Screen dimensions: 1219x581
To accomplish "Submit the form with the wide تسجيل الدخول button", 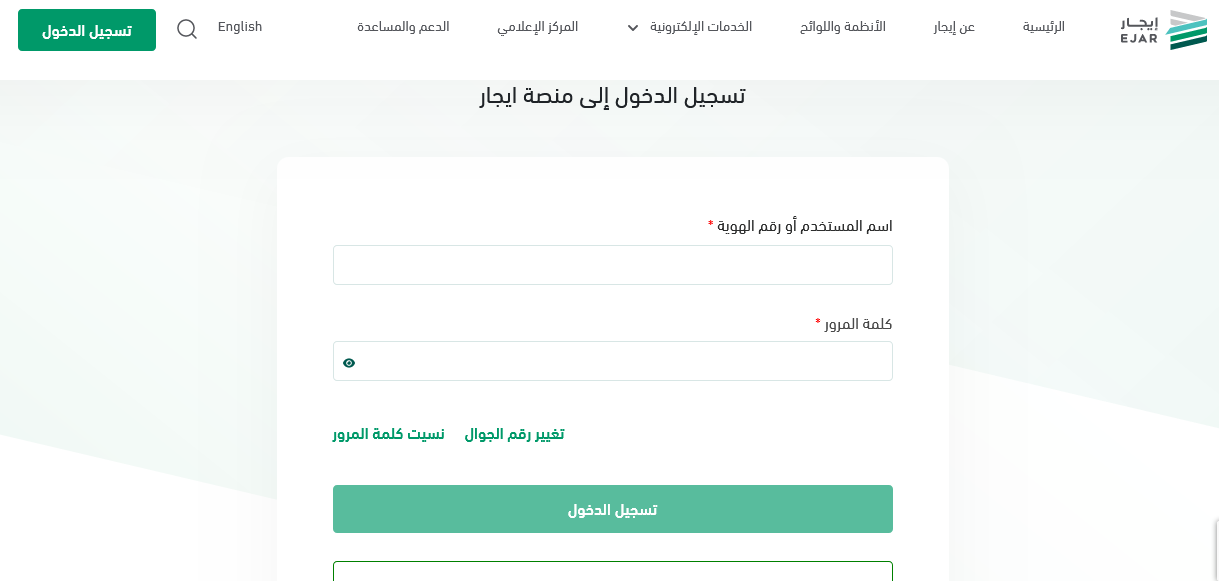I will click(x=612, y=509).
